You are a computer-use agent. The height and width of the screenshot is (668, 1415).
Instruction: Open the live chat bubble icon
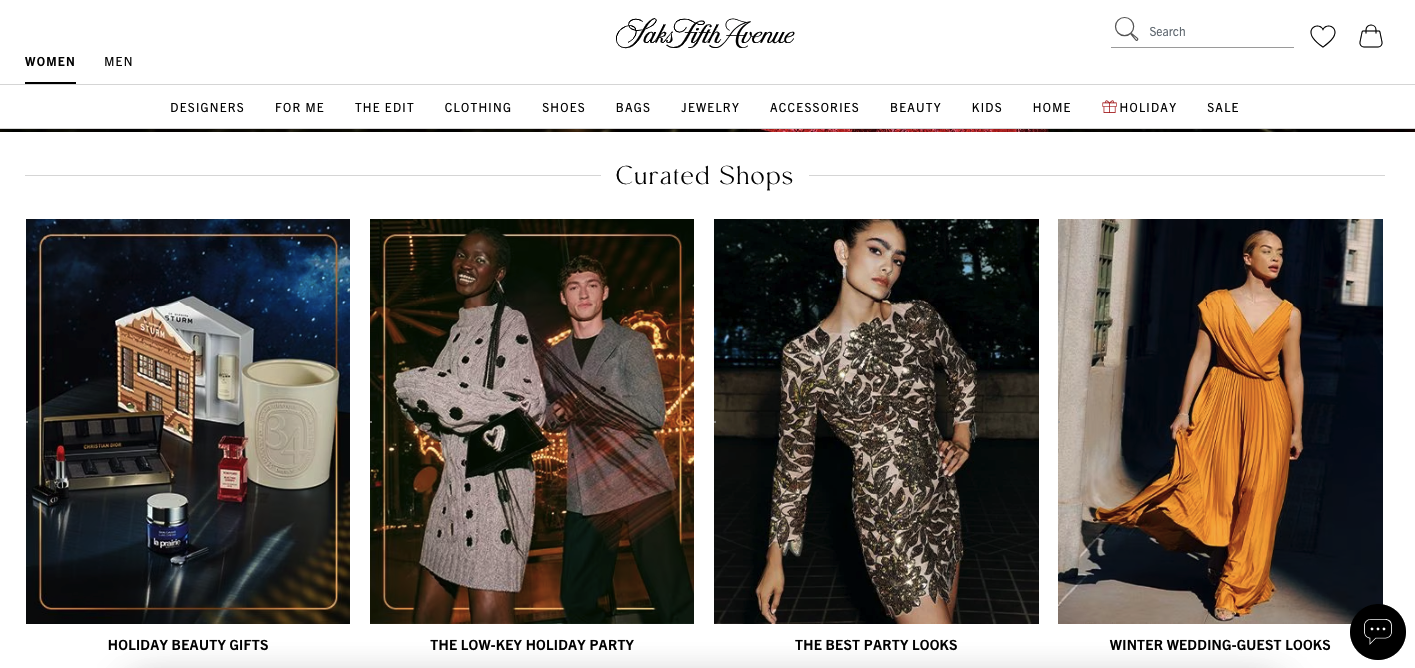tap(1378, 631)
